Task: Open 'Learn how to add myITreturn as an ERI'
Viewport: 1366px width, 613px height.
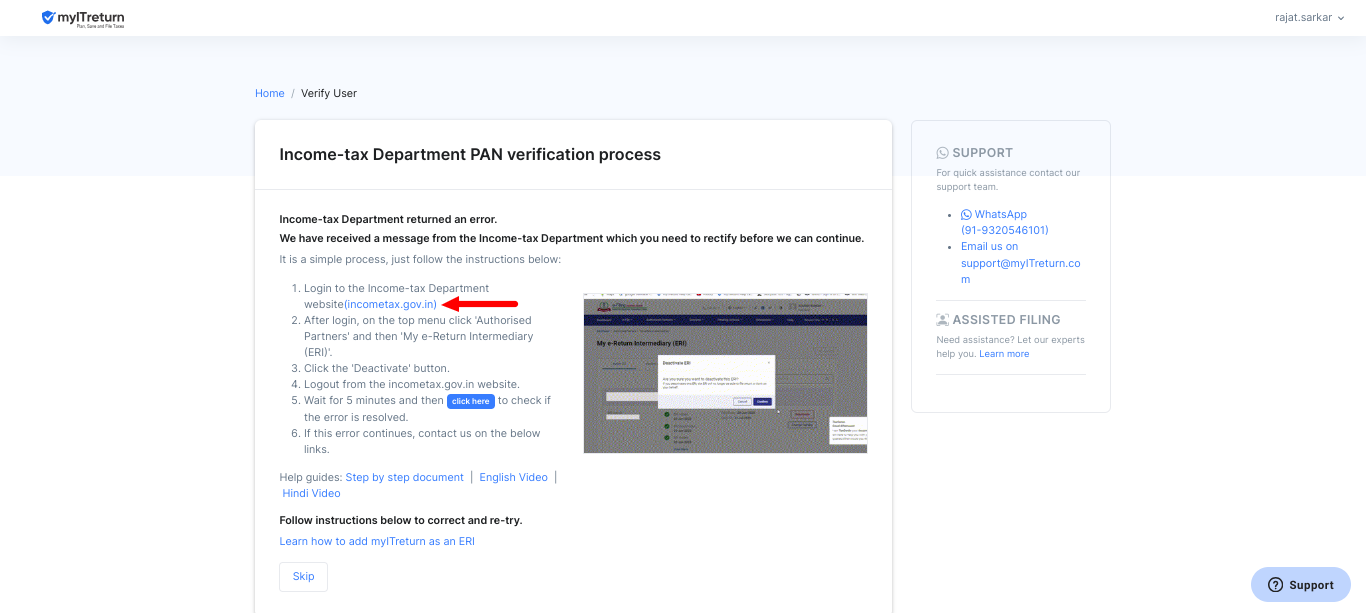Action: (x=377, y=541)
